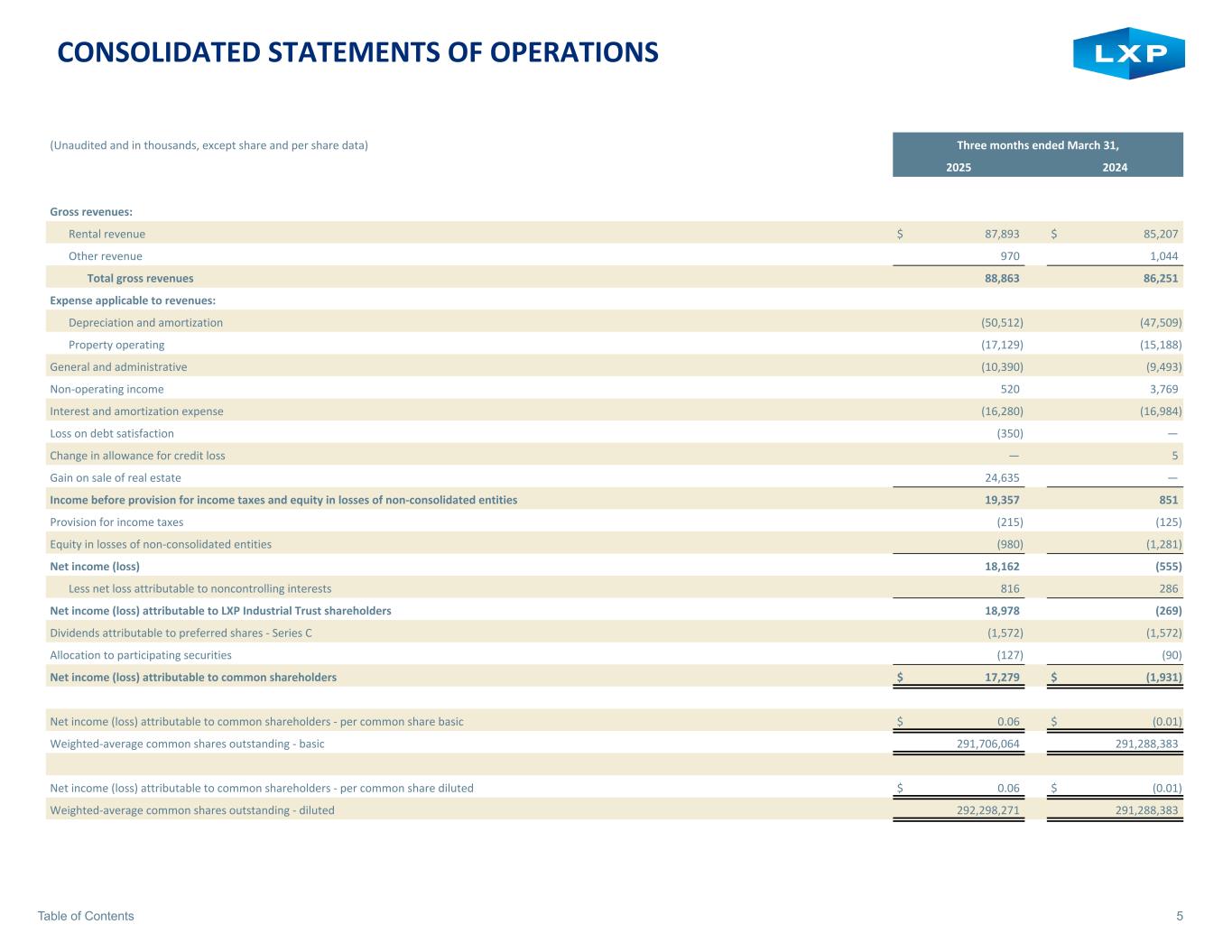Click the Weighted-average shares diluted value 292,298,271

coord(987,809)
